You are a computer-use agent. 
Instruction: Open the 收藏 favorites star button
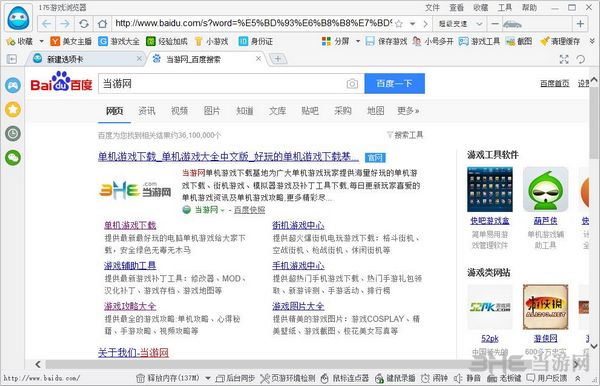click(20, 41)
